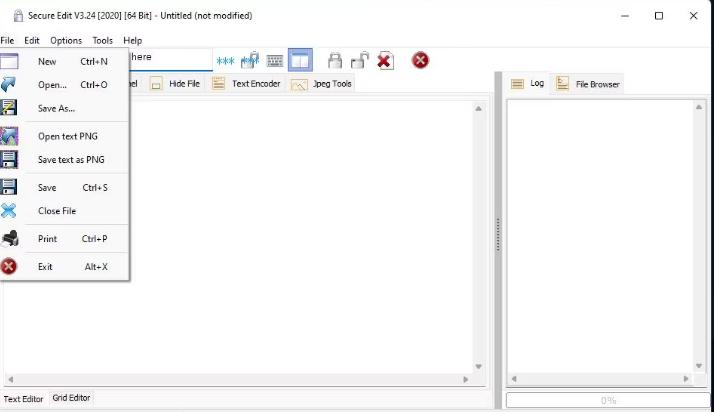Image resolution: width=715 pixels, height=414 pixels.
Task: Click the red circle X toolbar icon
Action: click(420, 60)
